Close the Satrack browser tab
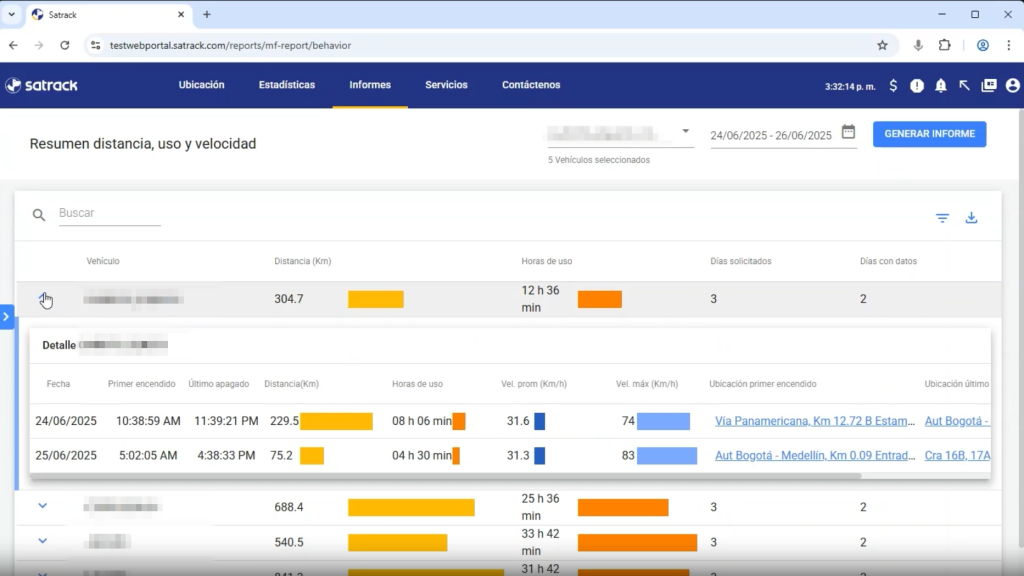Screen dimensions: 1024x576 [x=181, y=14]
